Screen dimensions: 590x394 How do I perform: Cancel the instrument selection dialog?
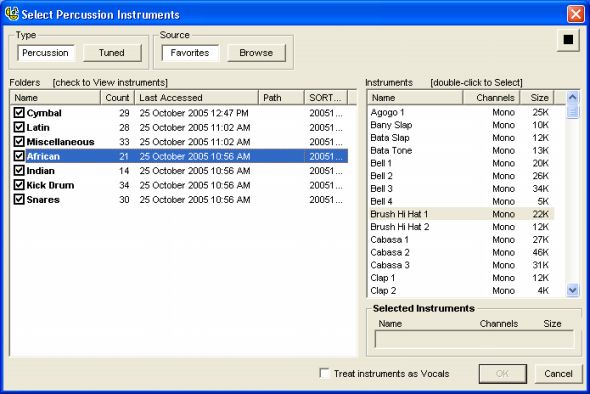point(558,373)
